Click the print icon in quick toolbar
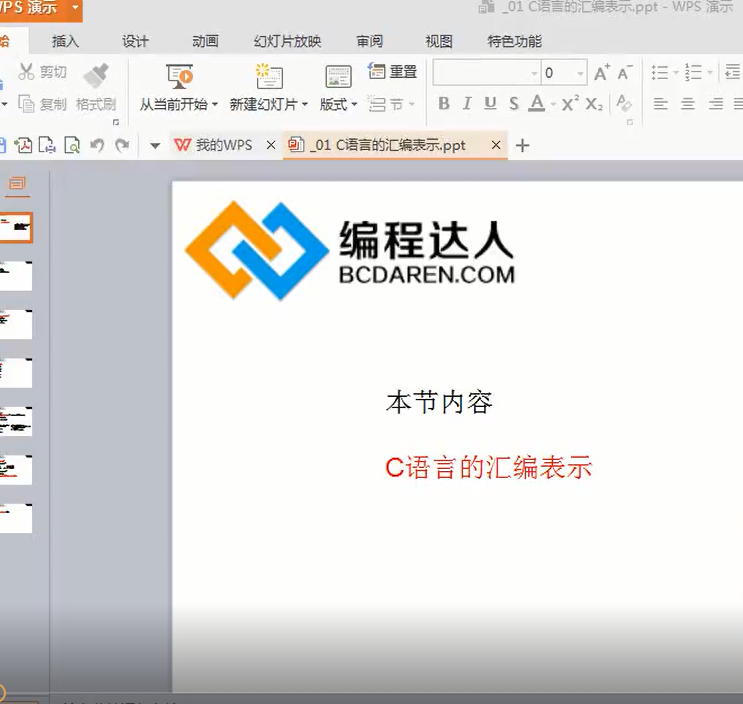 (47, 145)
